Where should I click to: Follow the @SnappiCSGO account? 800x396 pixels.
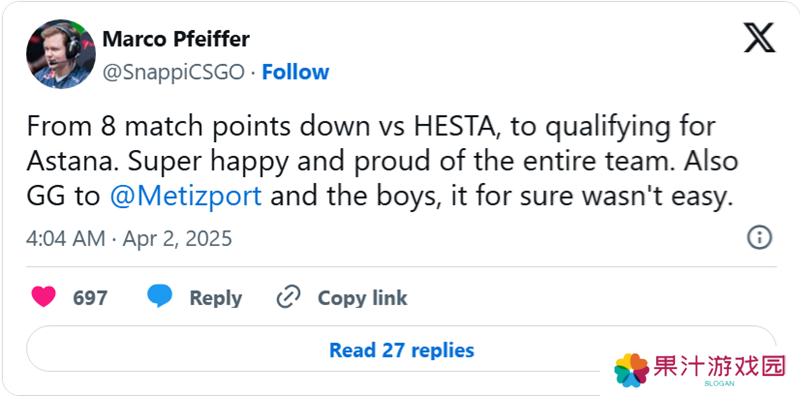click(295, 72)
